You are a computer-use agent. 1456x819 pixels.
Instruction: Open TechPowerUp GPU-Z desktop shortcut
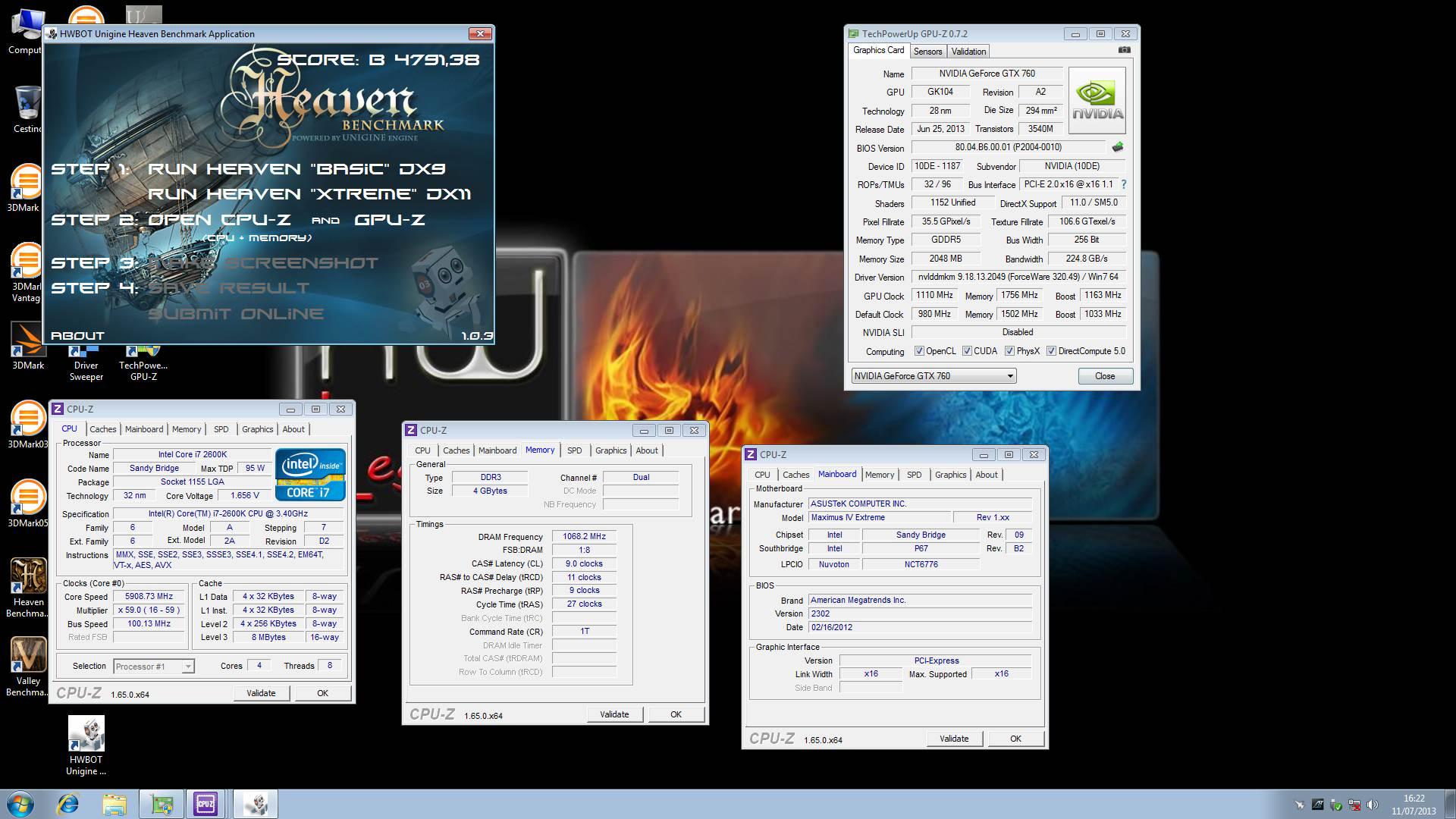click(x=143, y=364)
